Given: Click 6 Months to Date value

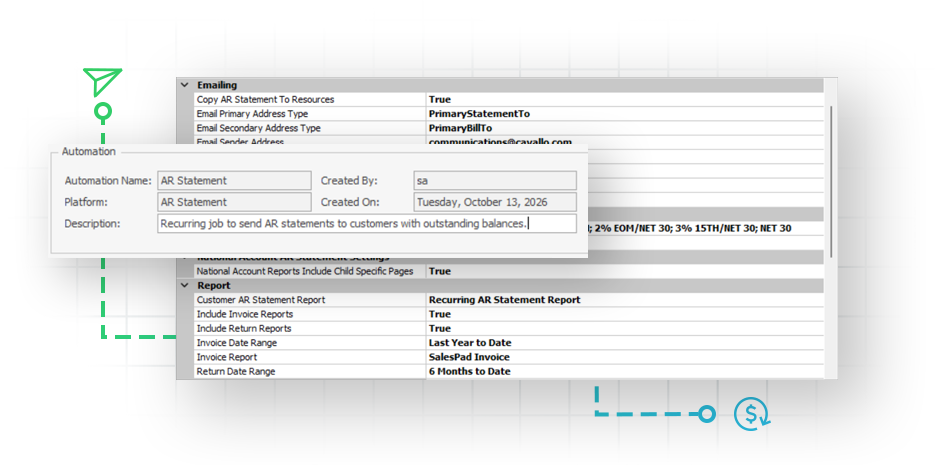Looking at the screenshot, I should (469, 372).
